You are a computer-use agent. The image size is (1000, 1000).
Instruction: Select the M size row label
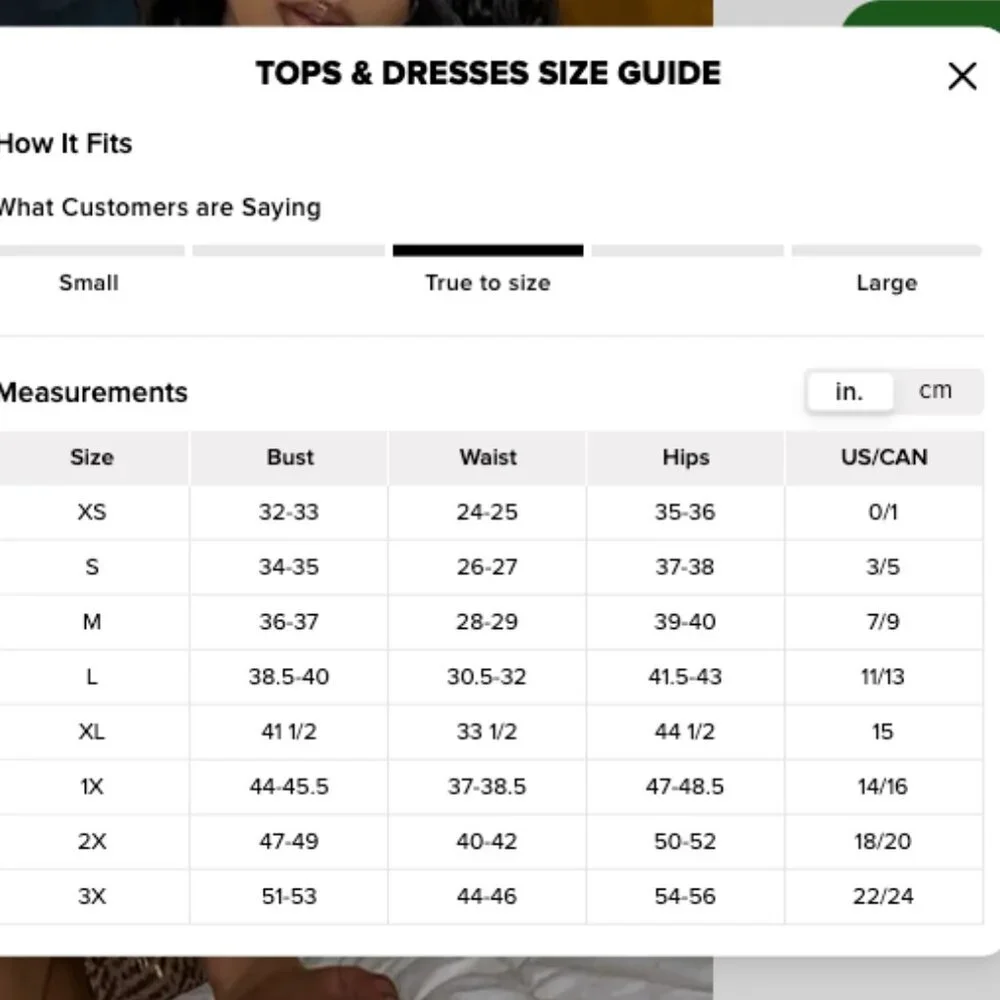point(92,622)
